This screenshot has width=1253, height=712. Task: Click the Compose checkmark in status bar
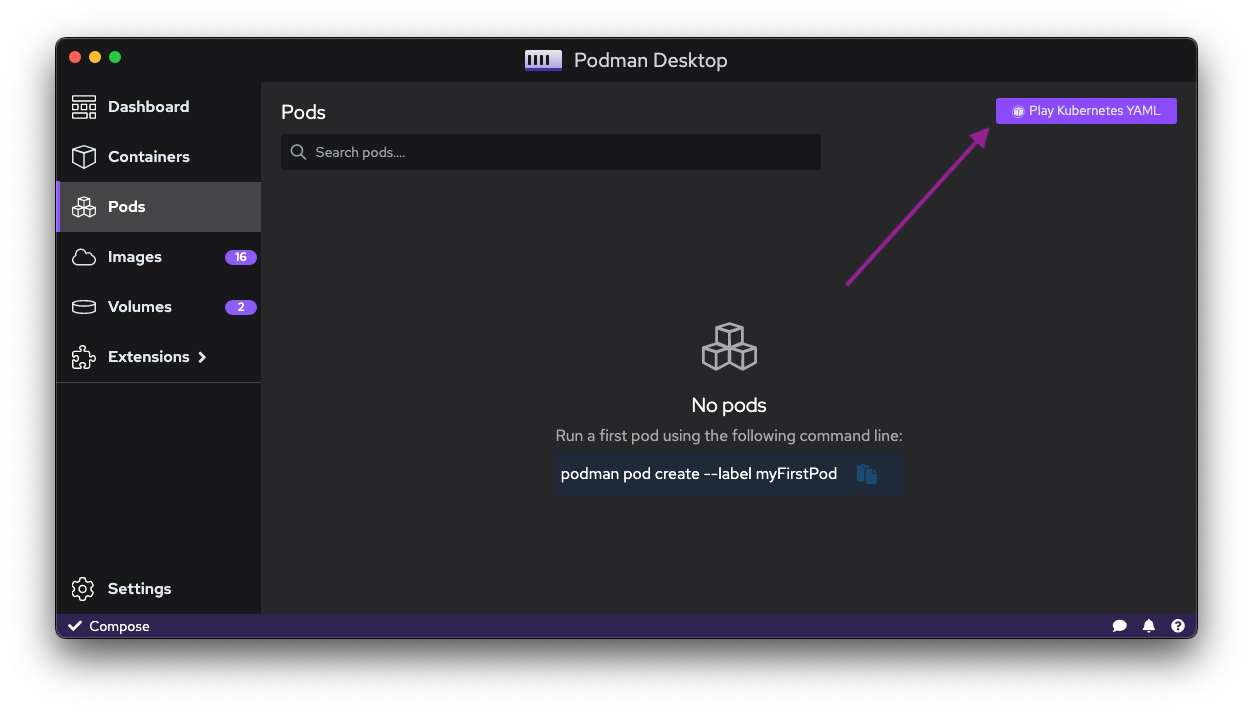coord(75,625)
